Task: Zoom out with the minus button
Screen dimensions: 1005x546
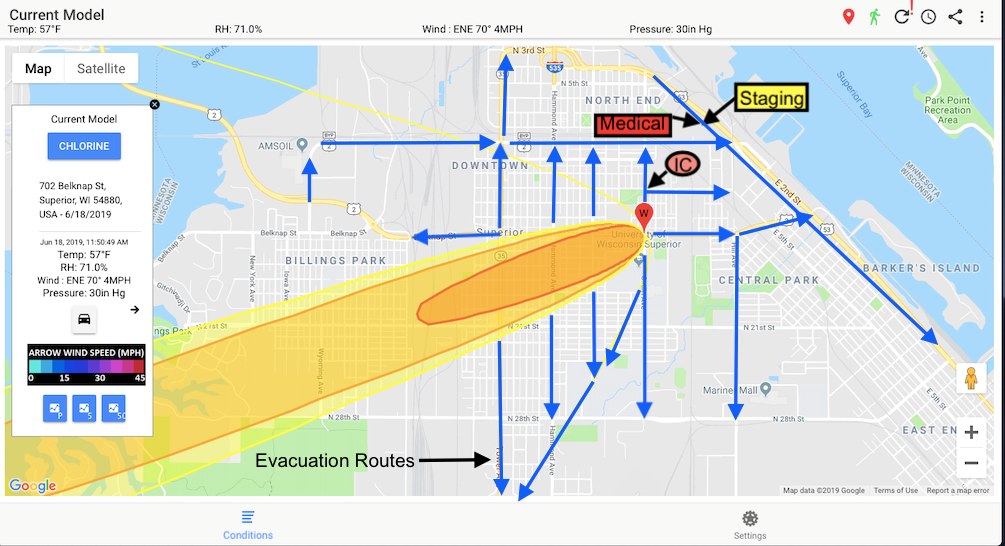Action: tap(971, 463)
